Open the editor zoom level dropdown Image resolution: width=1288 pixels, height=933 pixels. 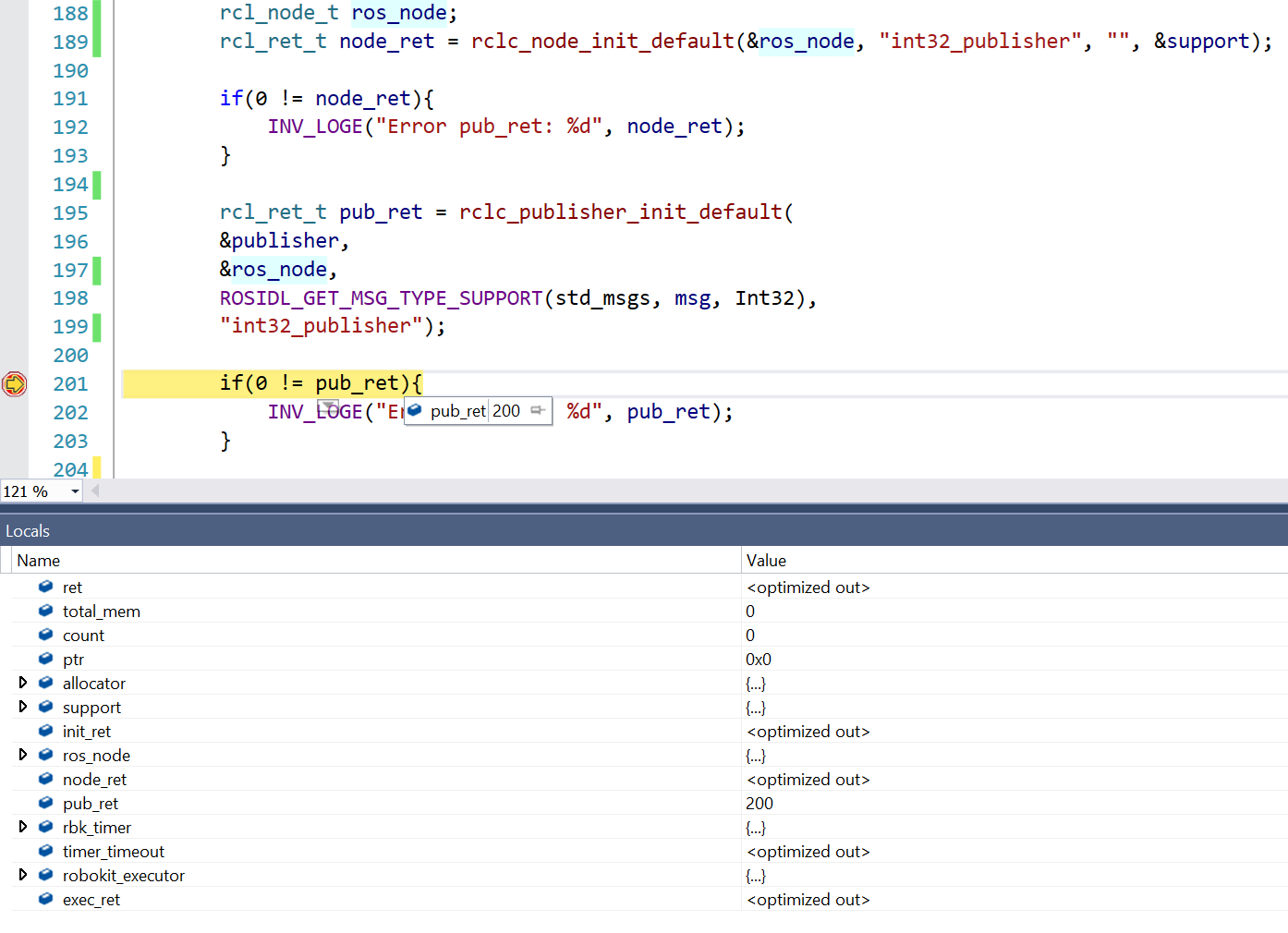(76, 491)
